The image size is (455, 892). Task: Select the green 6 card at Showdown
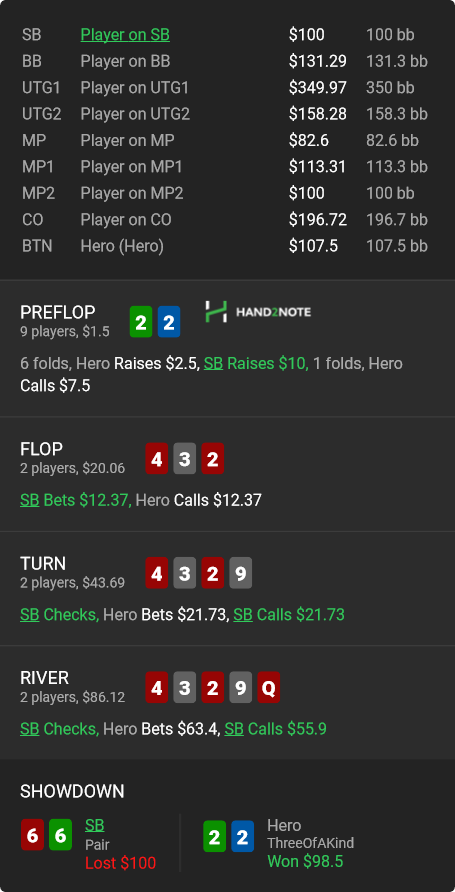(60, 835)
